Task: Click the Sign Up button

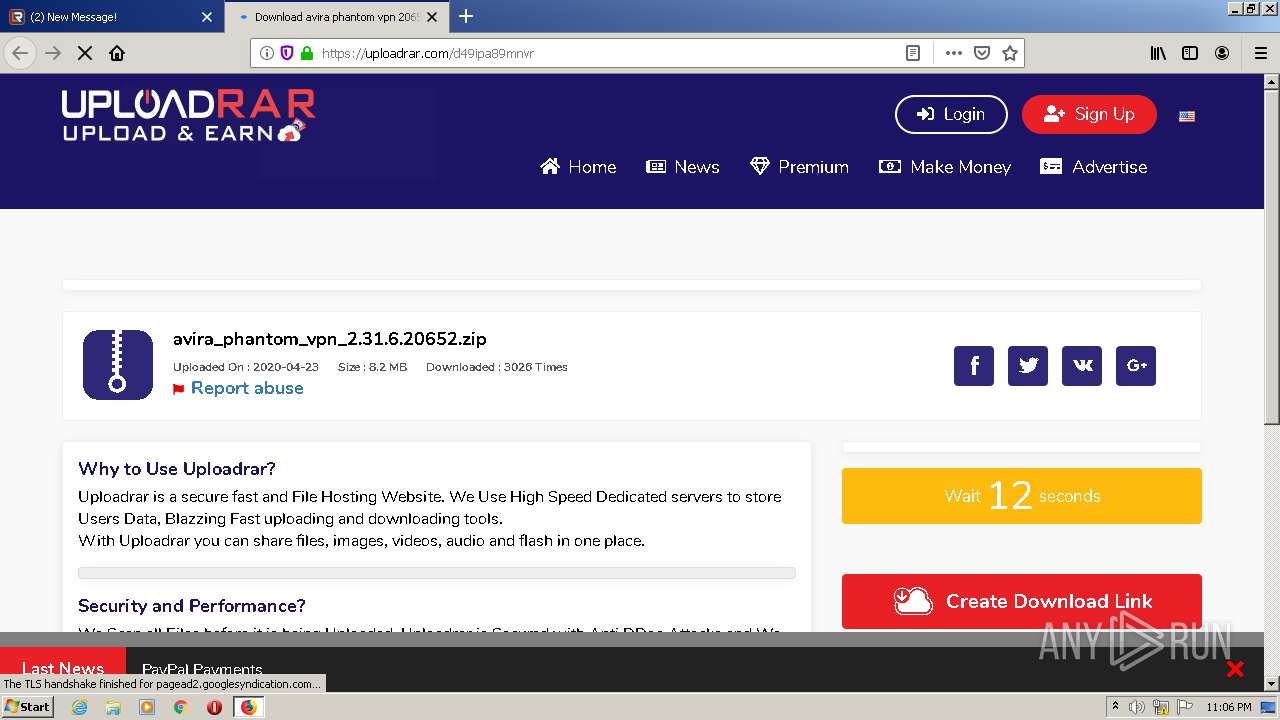Action: pos(1089,114)
